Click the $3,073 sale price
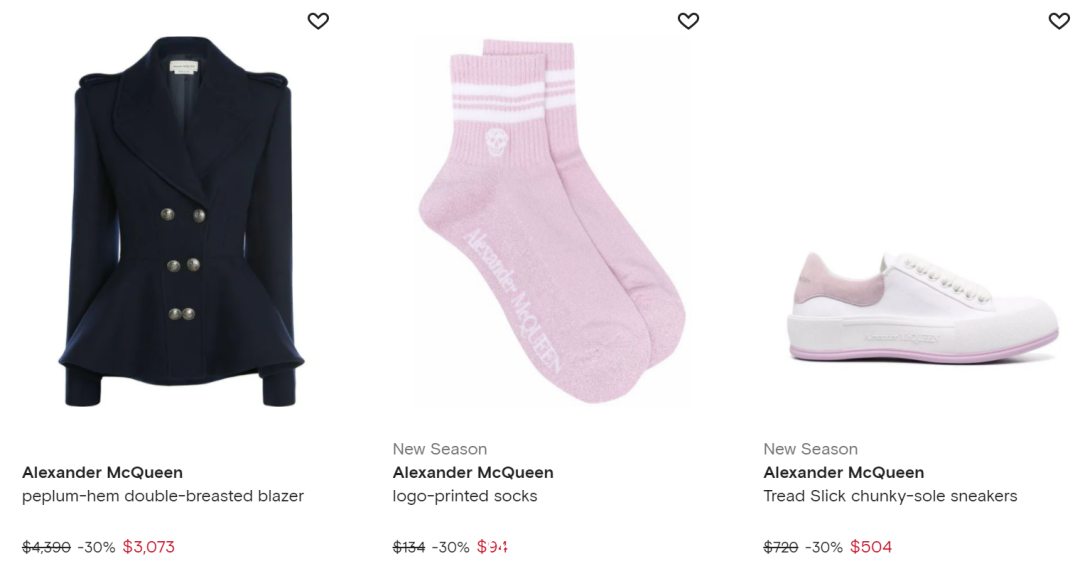The image size is (1080, 561). [149, 547]
